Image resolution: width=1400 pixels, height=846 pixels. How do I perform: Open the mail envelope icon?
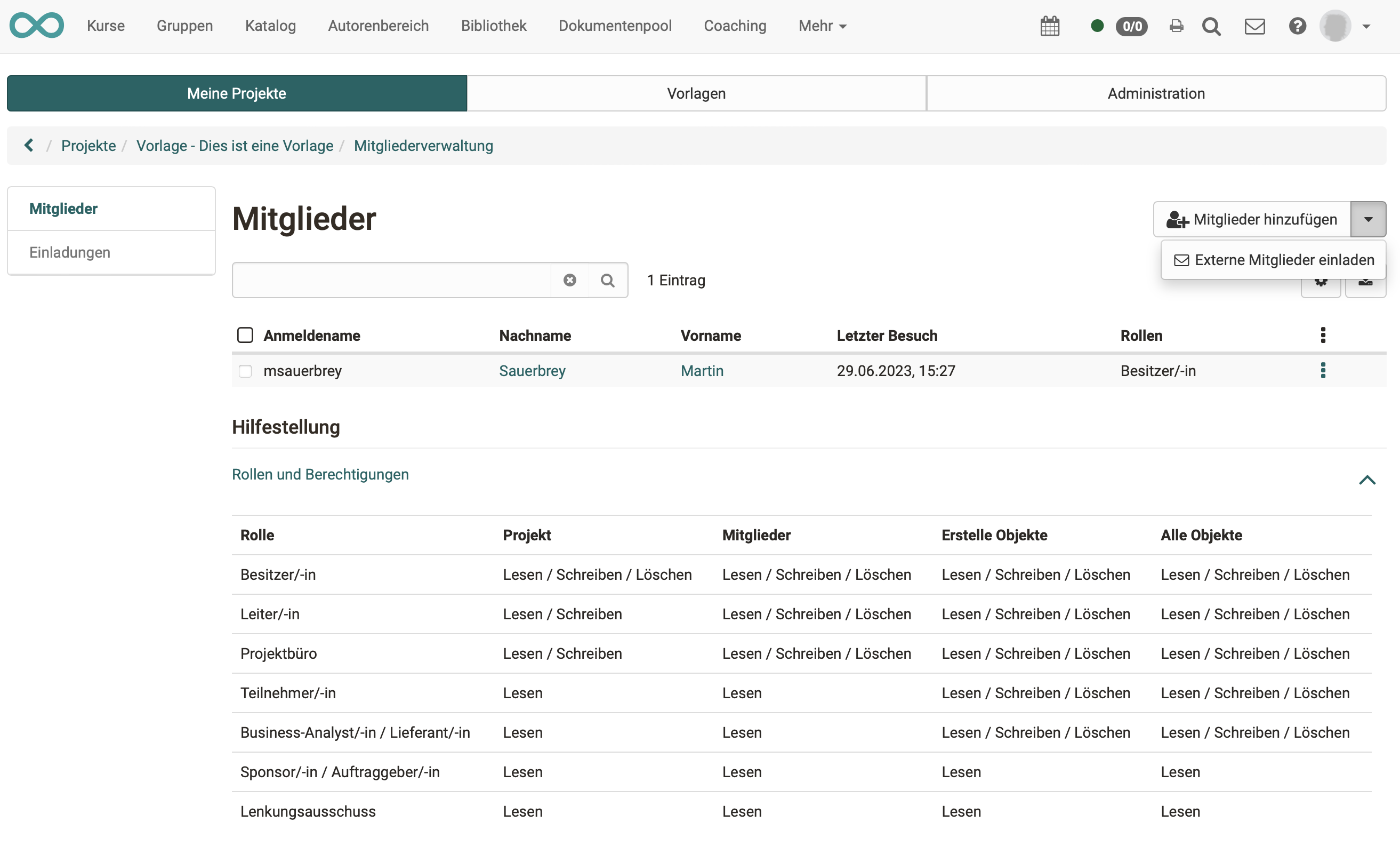pyautogui.click(x=1255, y=26)
